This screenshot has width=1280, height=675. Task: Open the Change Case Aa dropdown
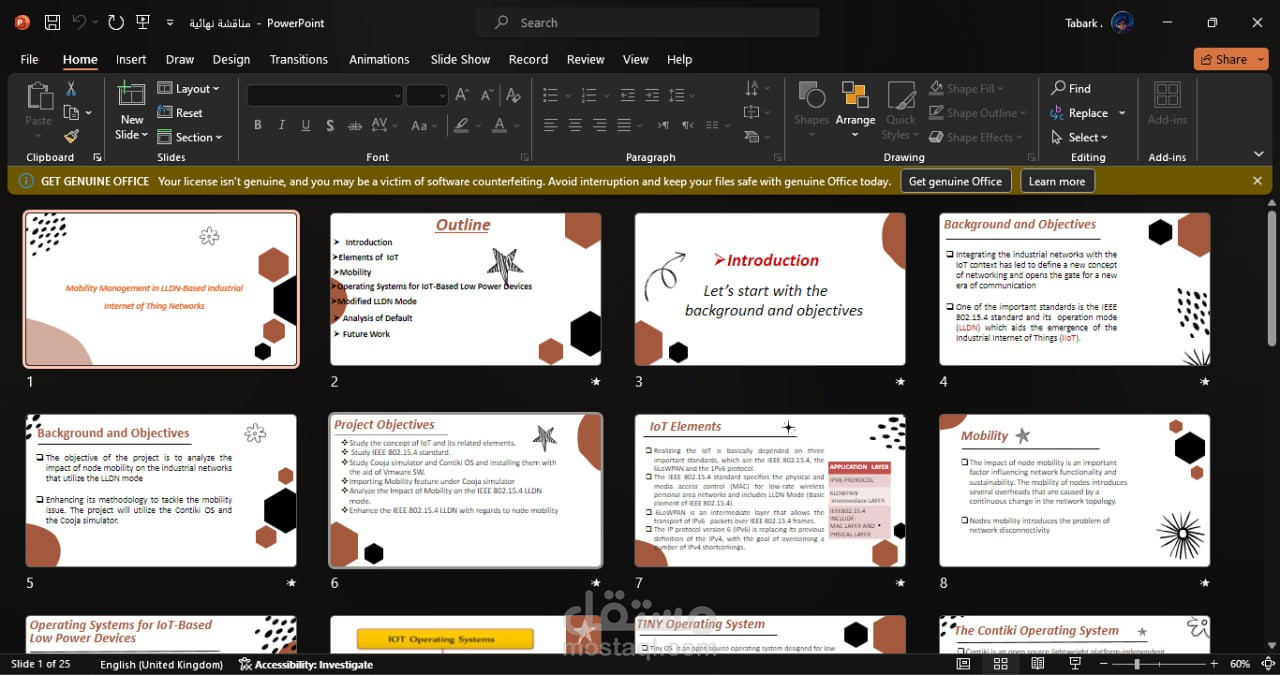[x=424, y=125]
